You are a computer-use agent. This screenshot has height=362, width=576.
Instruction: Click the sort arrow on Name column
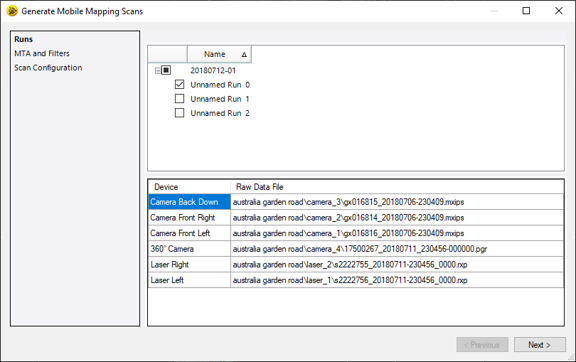(x=244, y=54)
